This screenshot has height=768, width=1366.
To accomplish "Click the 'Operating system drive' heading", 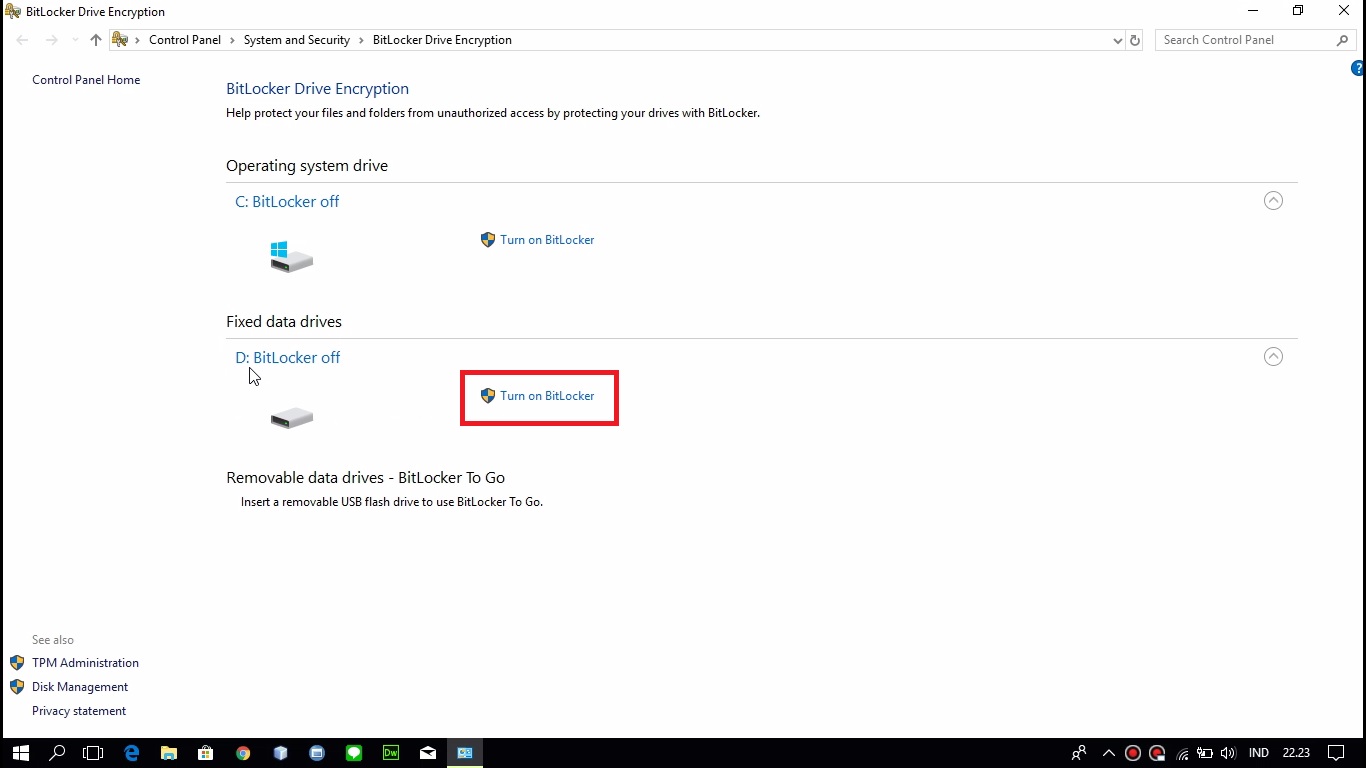I will [x=307, y=166].
